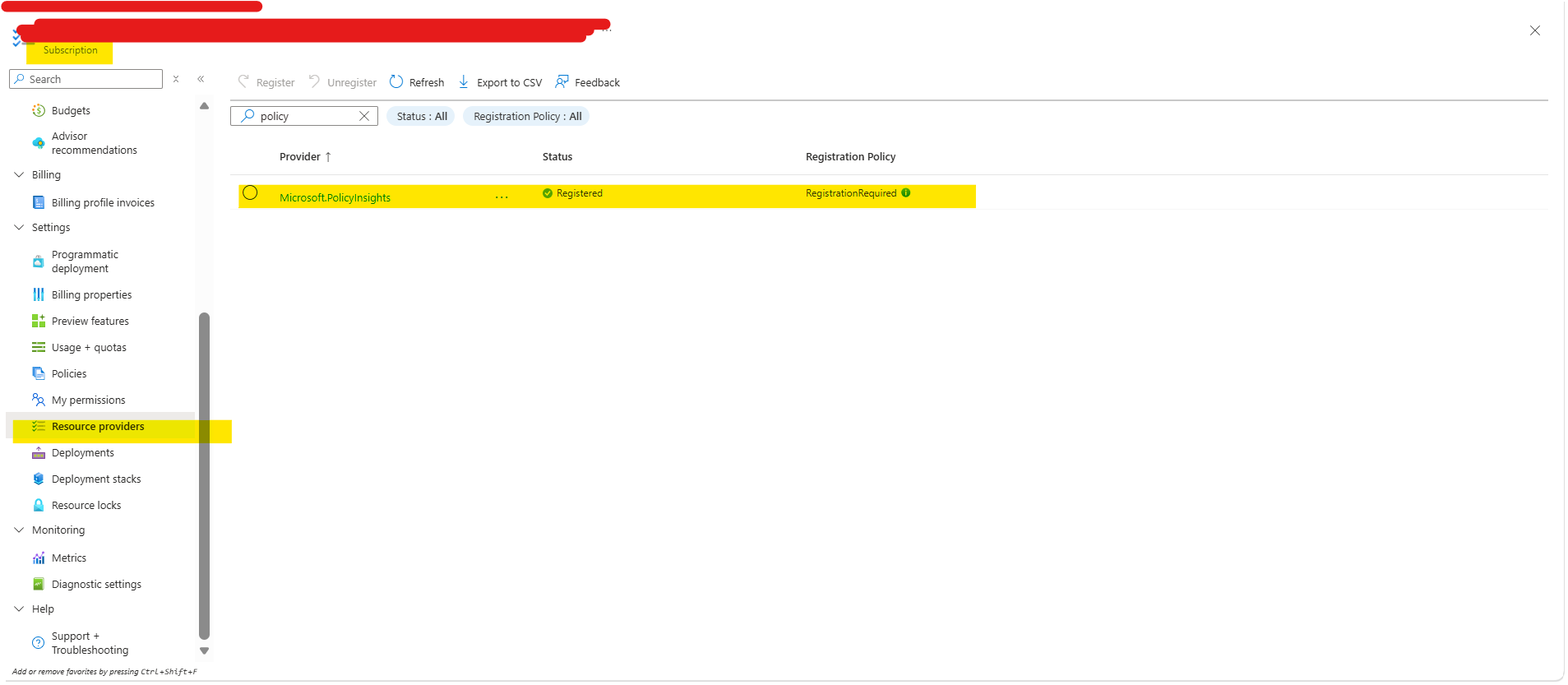Image resolution: width=1568 pixels, height=685 pixels.
Task: Sort by the Provider column header
Action: tap(305, 156)
